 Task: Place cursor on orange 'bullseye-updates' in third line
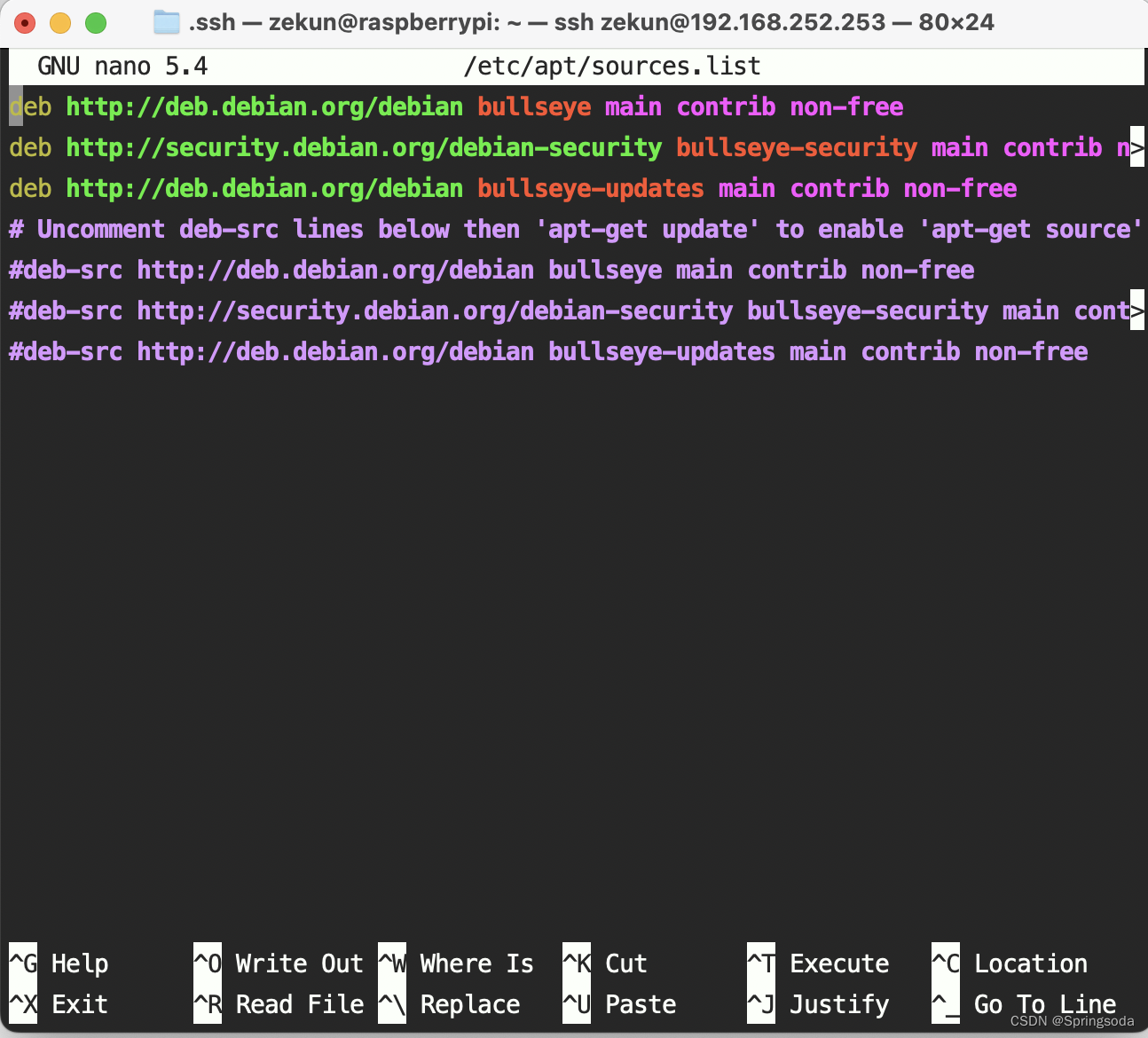click(x=590, y=189)
